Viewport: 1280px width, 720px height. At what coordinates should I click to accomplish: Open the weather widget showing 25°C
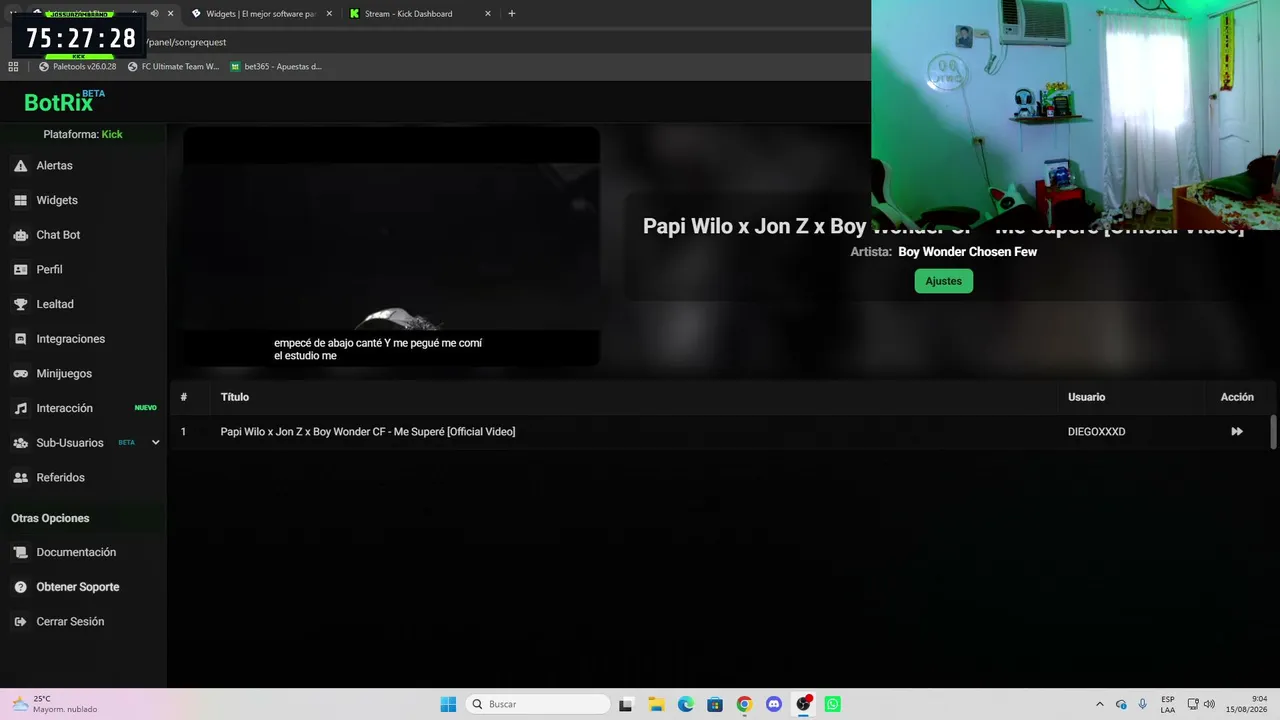coord(55,704)
